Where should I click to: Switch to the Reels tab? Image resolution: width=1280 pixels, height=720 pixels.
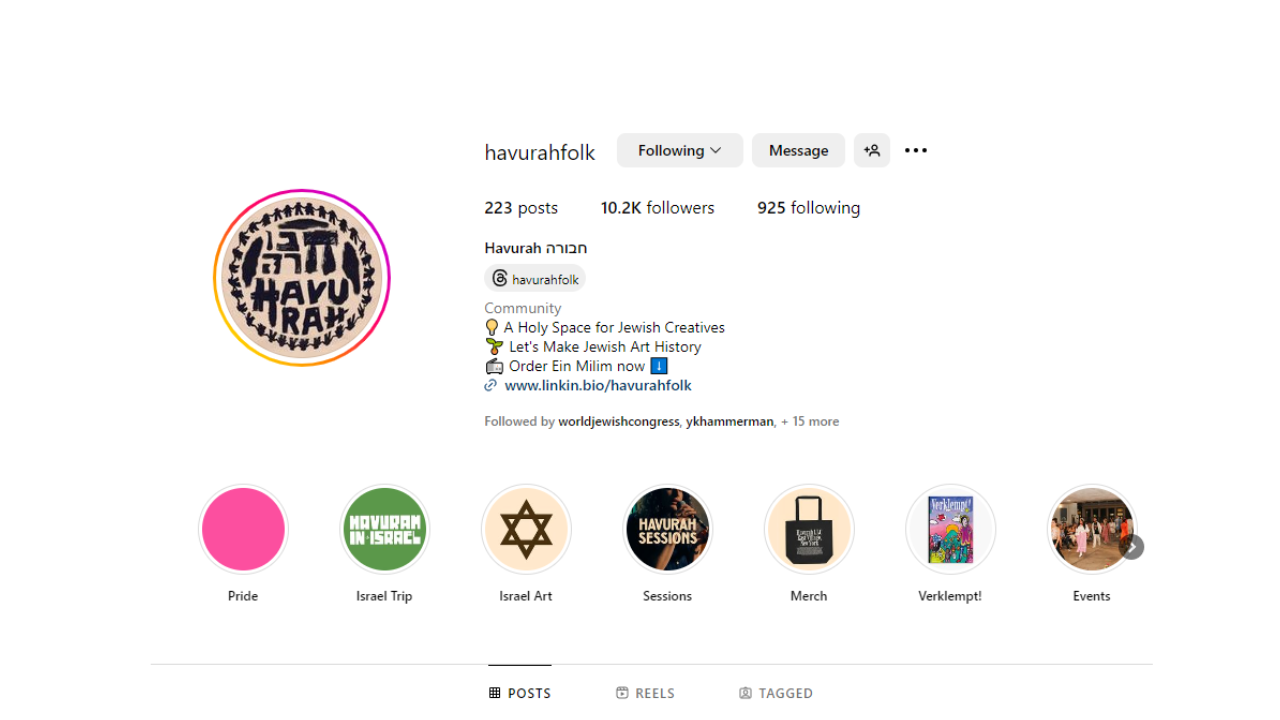(x=645, y=693)
